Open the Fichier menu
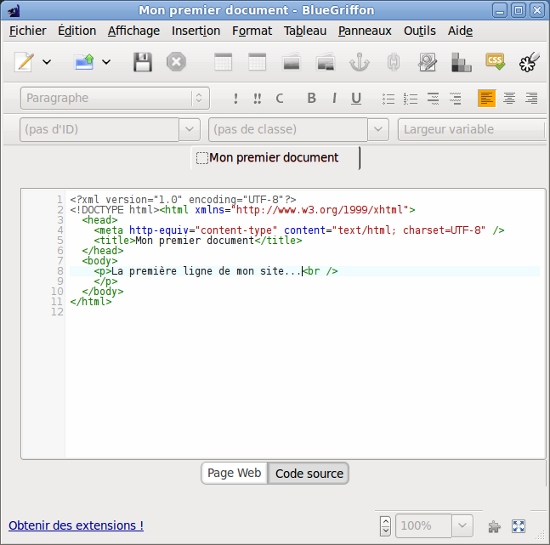This screenshot has height=545, width=550. (x=27, y=31)
